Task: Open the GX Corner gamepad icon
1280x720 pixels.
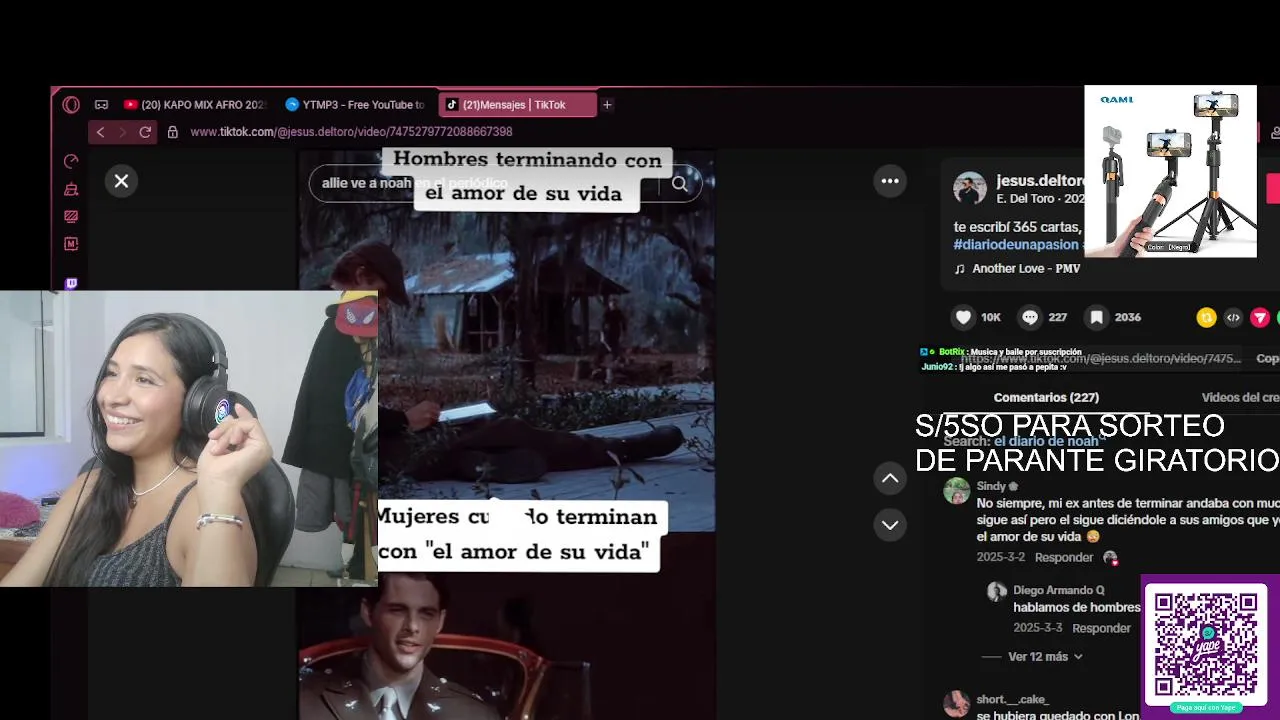Action: [x=101, y=105]
